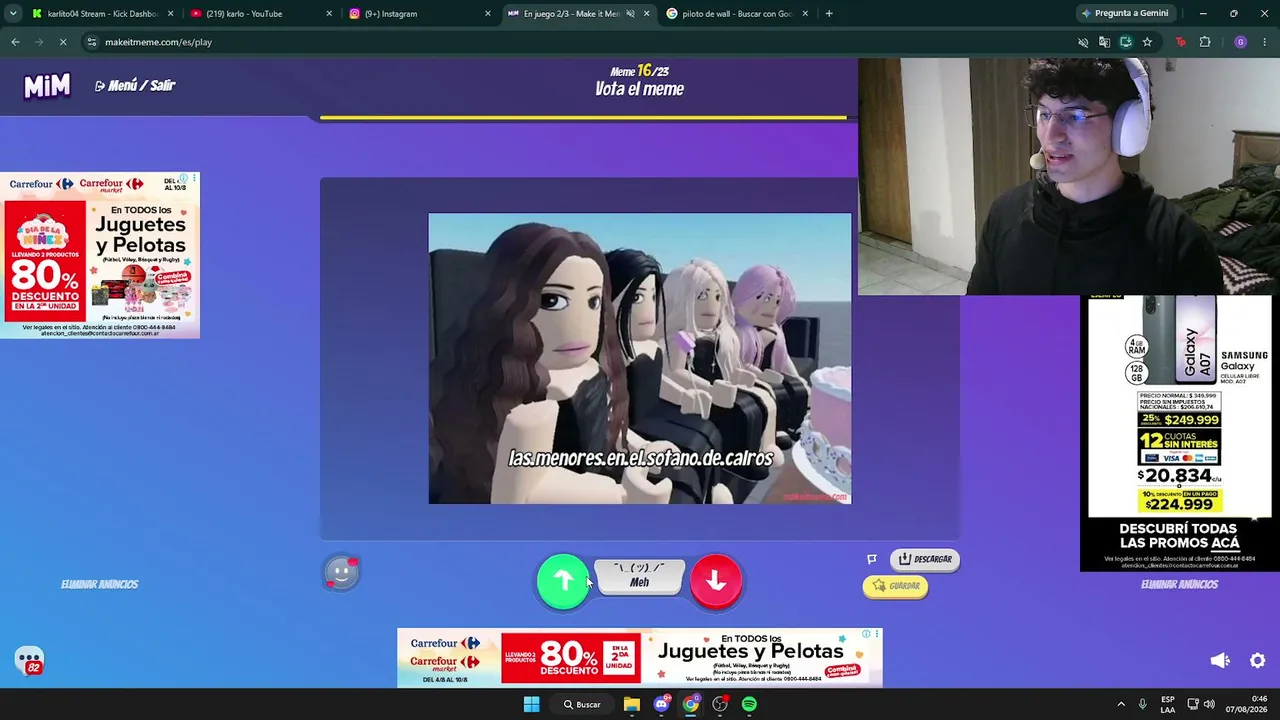Click the taskbar Buscar search box

pyautogui.click(x=581, y=704)
